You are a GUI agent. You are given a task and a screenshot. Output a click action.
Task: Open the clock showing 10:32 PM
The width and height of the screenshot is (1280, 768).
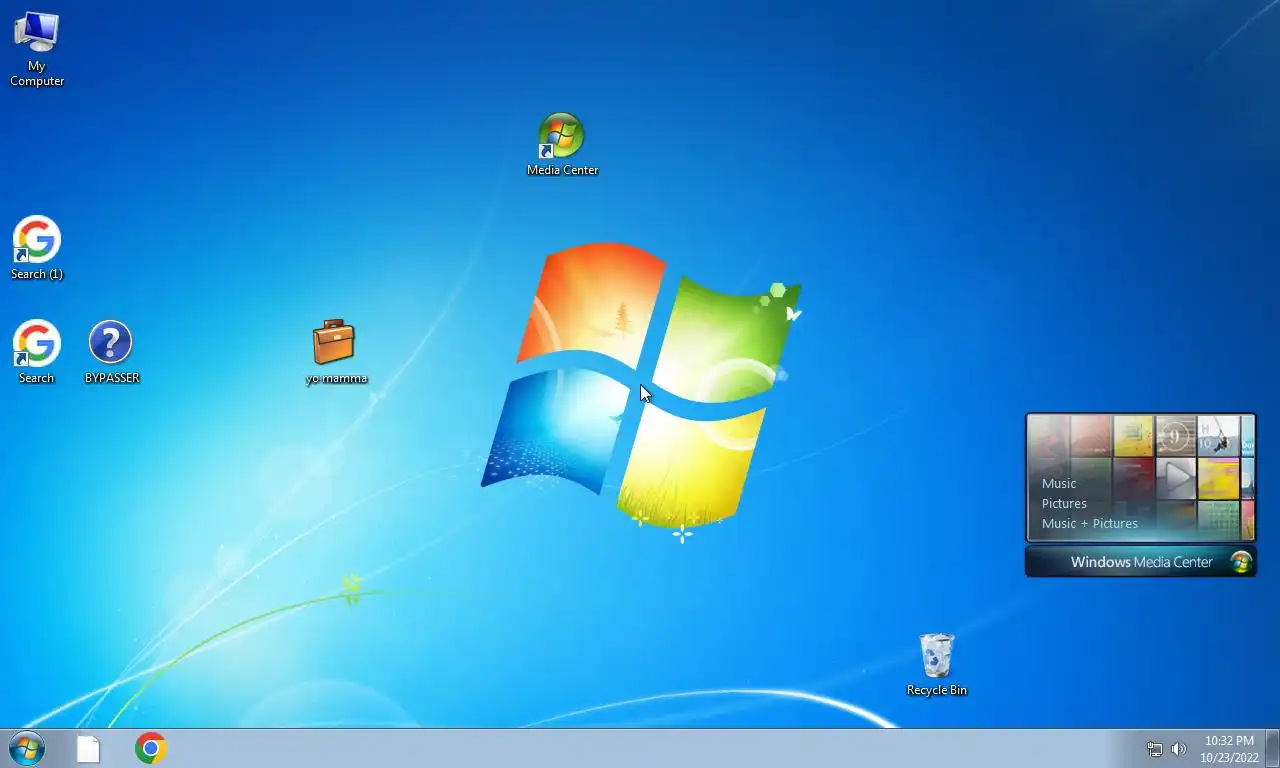click(1229, 749)
